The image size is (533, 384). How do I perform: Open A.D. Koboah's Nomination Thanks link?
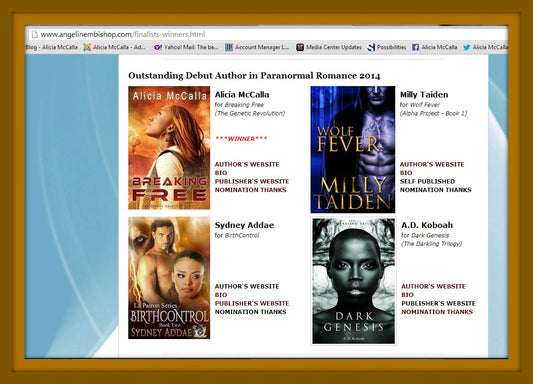[437, 312]
